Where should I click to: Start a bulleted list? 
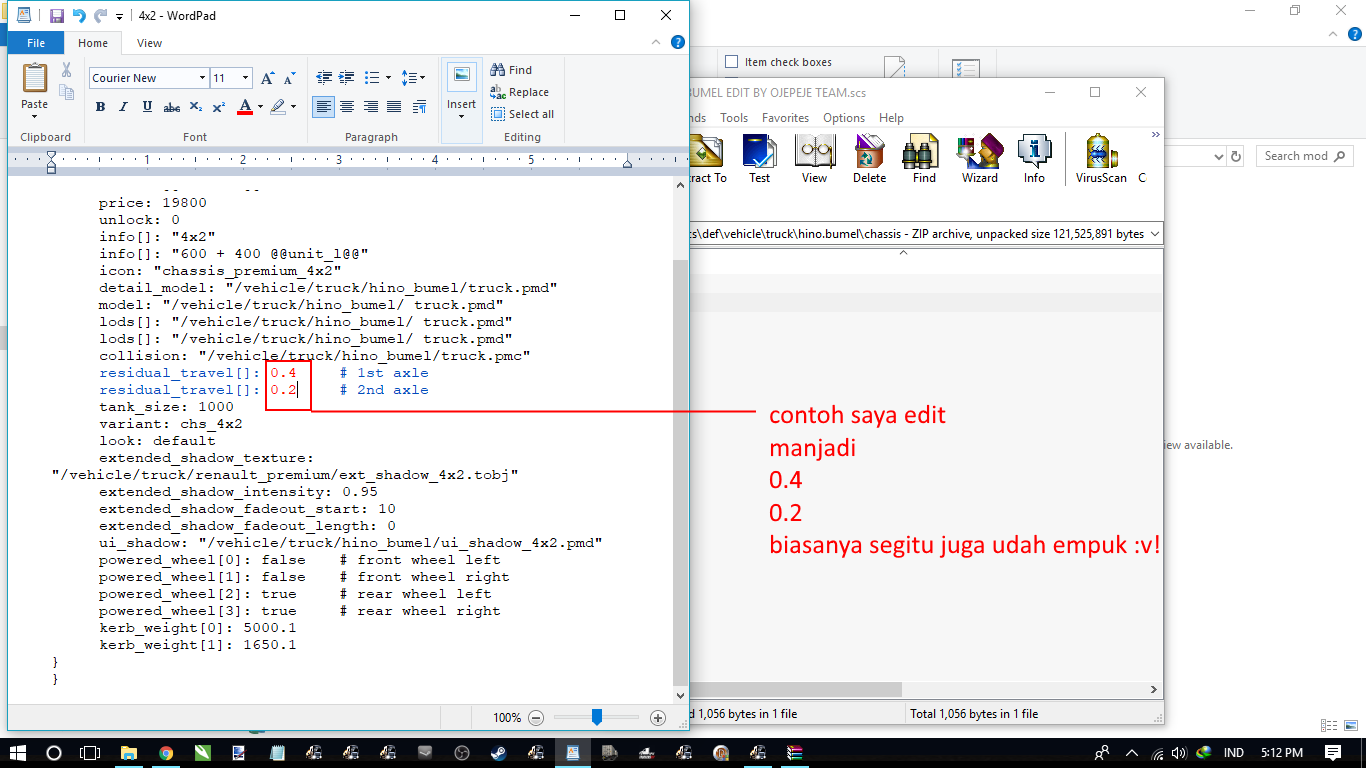coord(371,77)
